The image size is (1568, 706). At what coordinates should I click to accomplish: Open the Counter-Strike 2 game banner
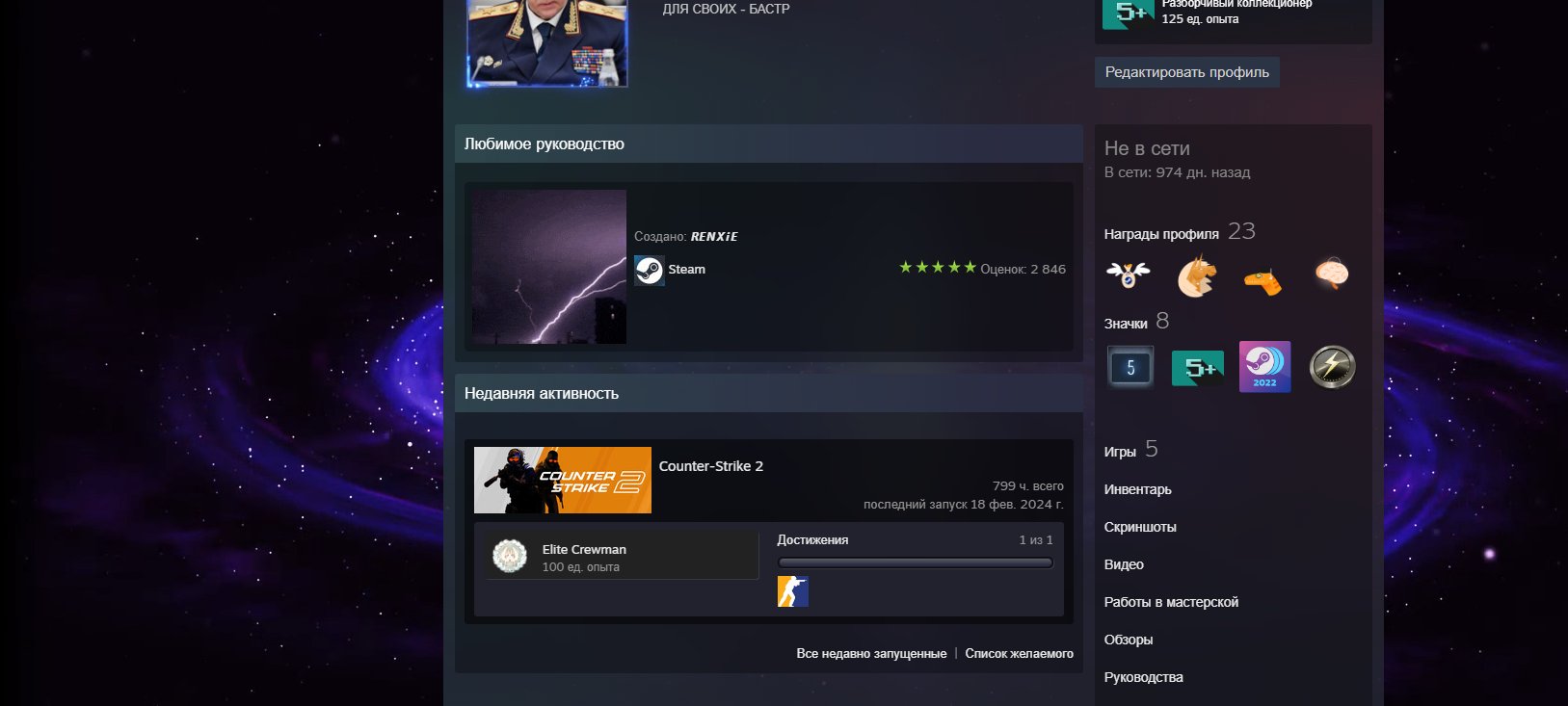click(x=563, y=480)
